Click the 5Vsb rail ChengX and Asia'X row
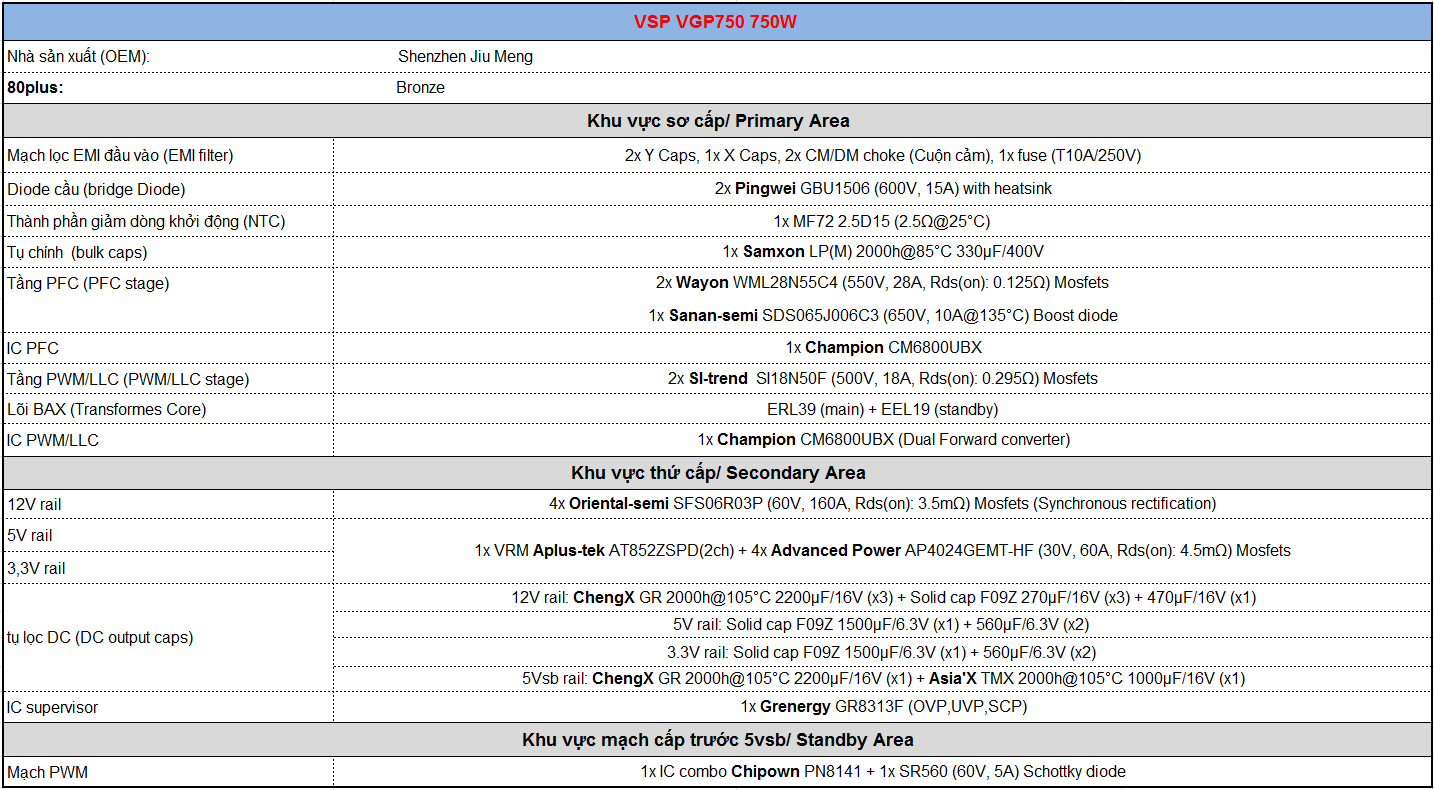Viewport: 1434px width, 790px height. coord(882,679)
